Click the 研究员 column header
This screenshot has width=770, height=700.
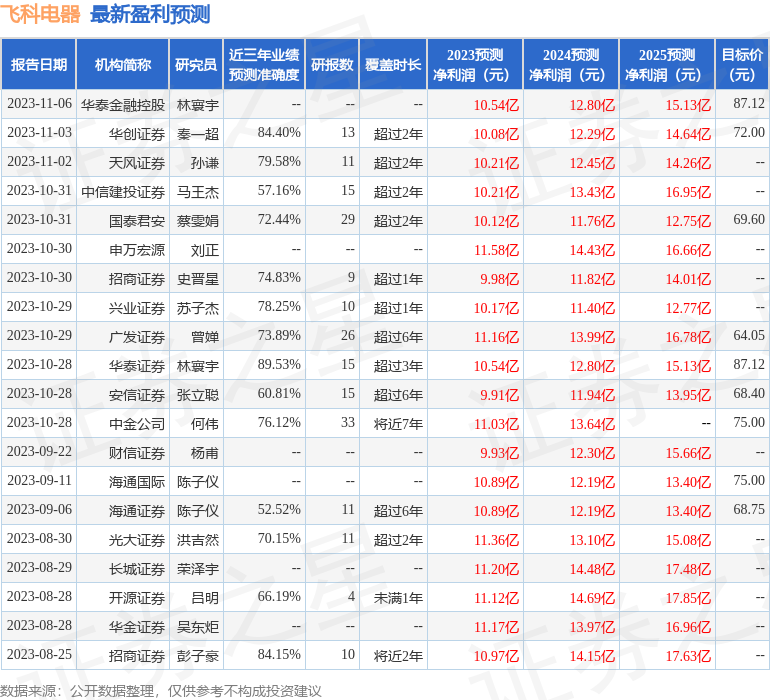pos(196,64)
